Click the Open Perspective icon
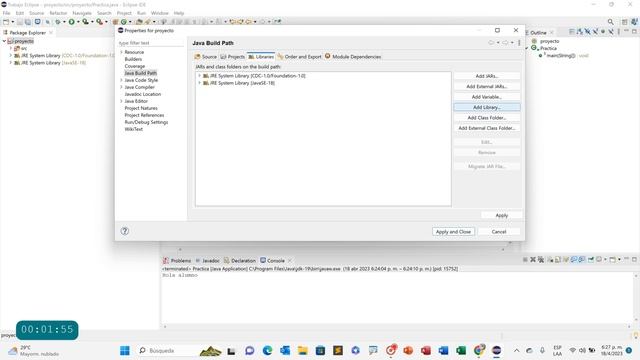Image resolution: width=640 pixels, height=360 pixels. click(625, 22)
